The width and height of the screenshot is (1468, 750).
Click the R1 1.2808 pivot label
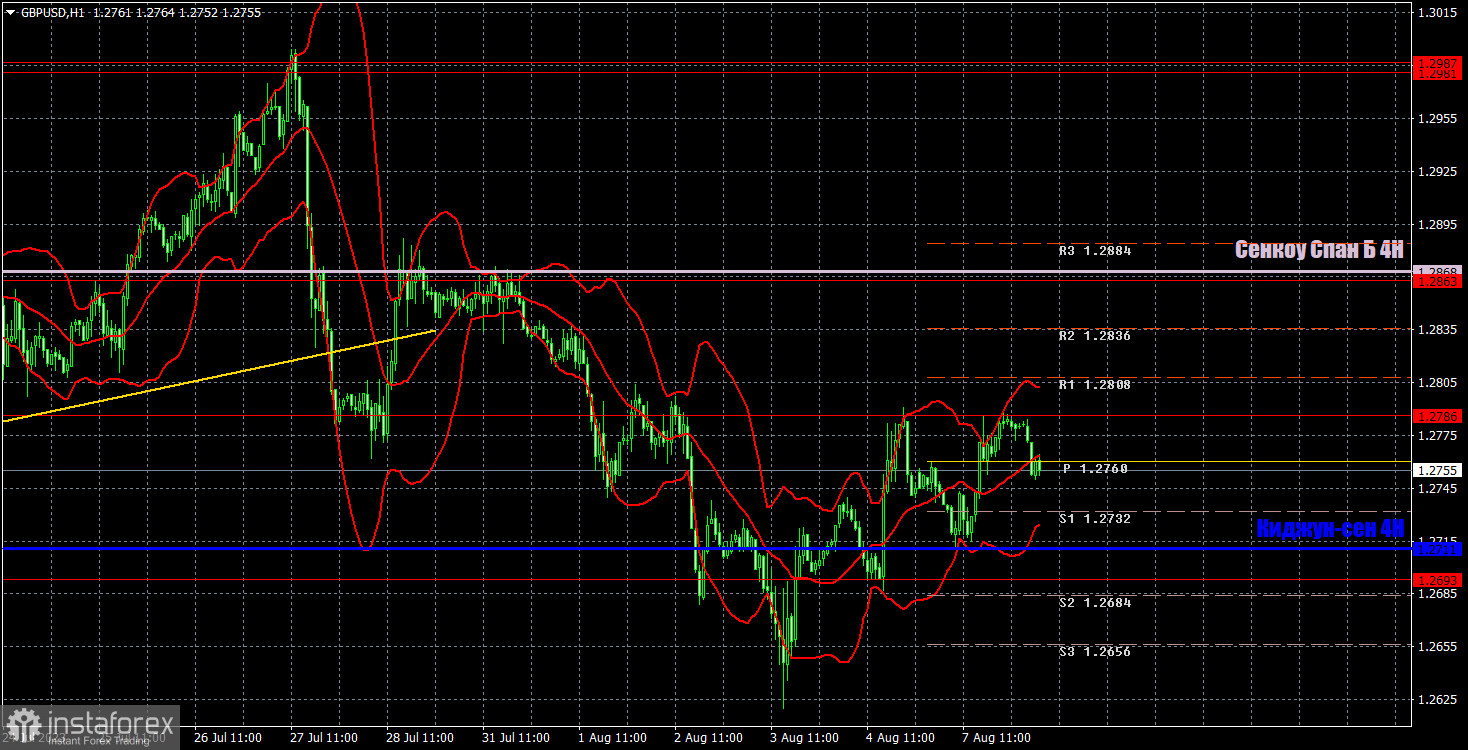[x=1095, y=384]
